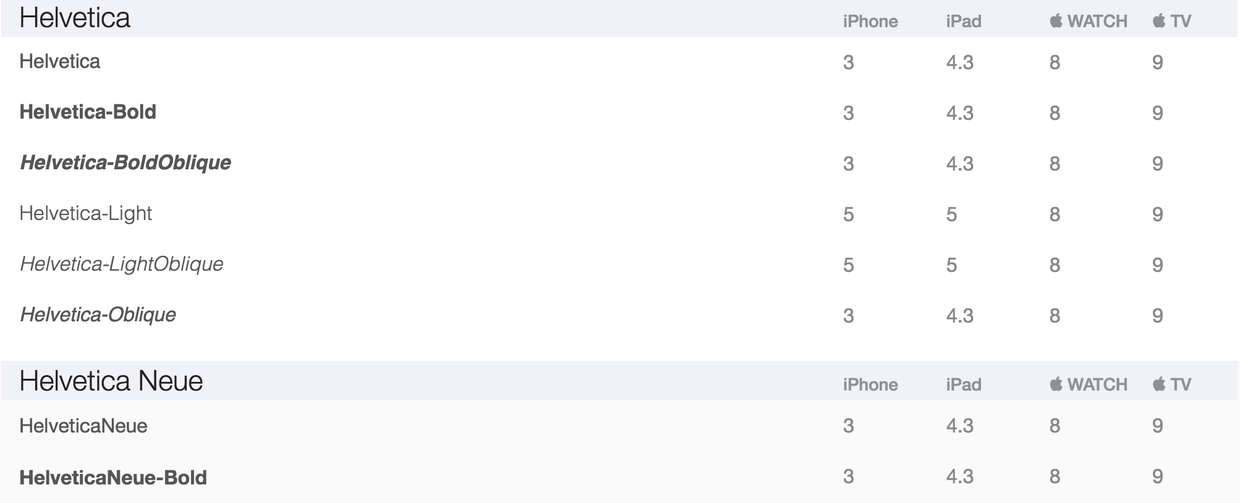Choose the HelveticaNeue-Bold font name
The width and height of the screenshot is (1240, 503).
pyautogui.click(x=113, y=478)
